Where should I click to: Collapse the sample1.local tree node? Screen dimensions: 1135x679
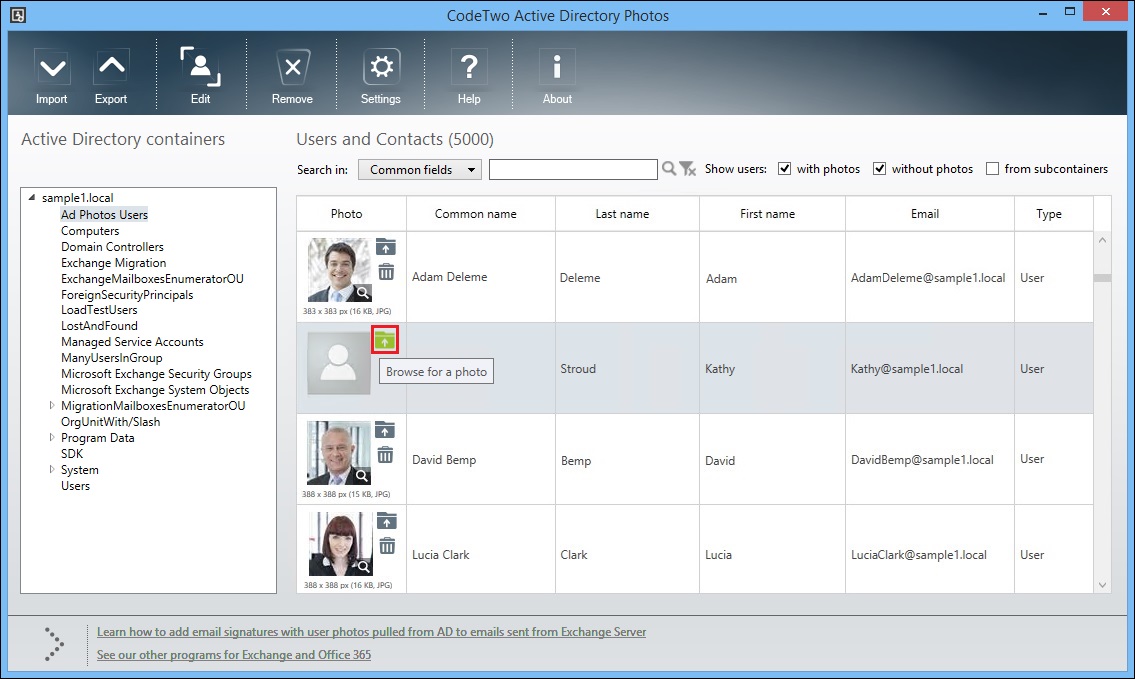point(32,198)
